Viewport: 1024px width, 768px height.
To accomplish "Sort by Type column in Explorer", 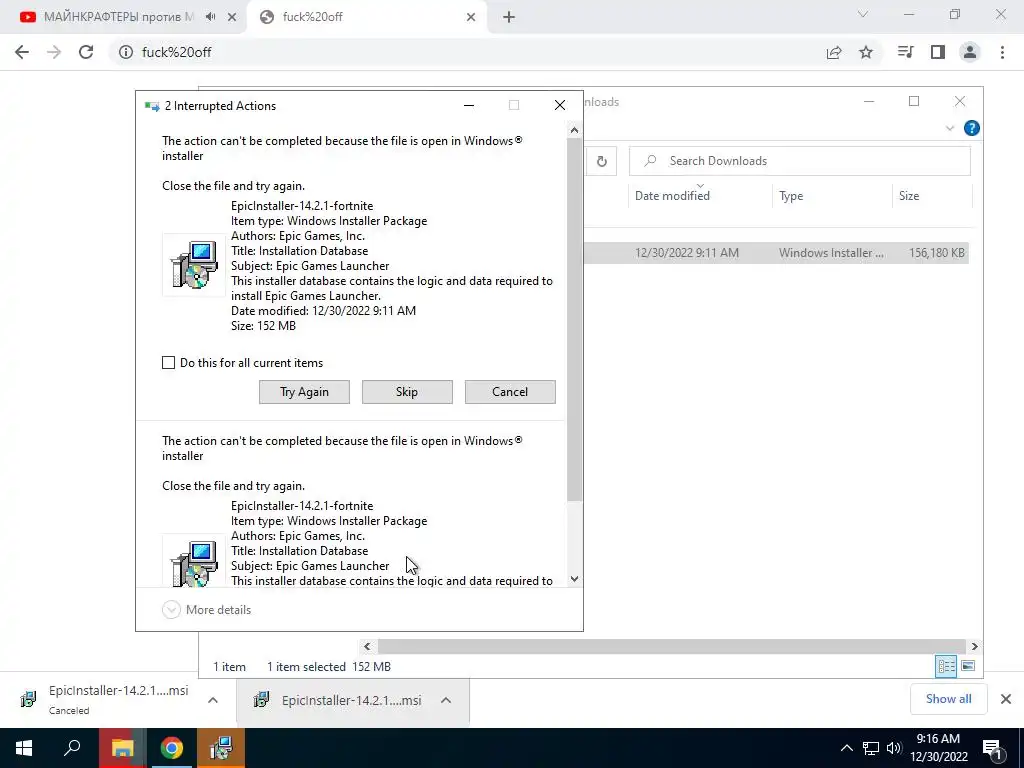I will tap(832, 195).
